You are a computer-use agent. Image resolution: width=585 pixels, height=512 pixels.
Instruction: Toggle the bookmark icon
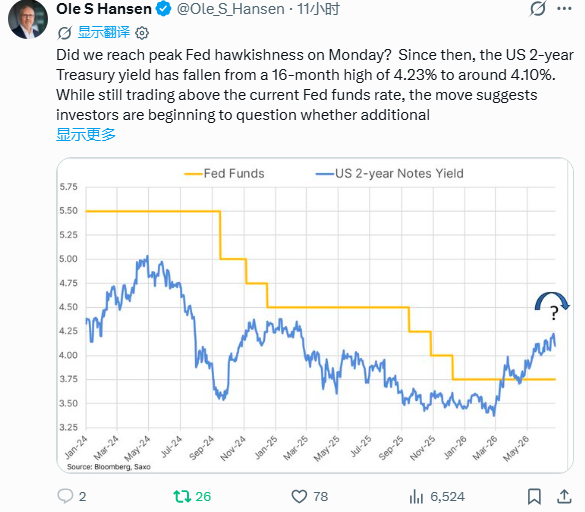(534, 497)
